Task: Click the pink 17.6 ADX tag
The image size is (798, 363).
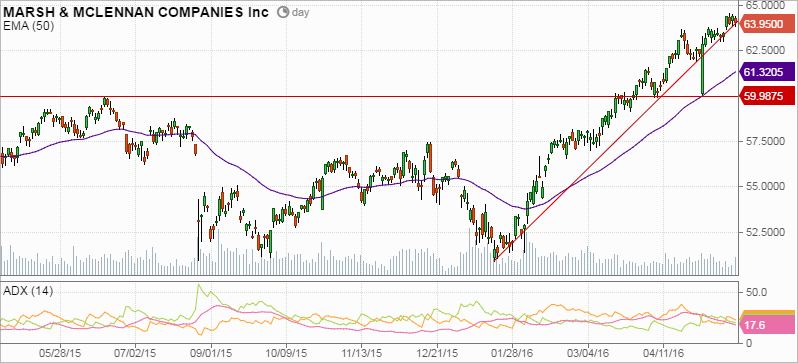Action: pyautogui.click(x=767, y=325)
